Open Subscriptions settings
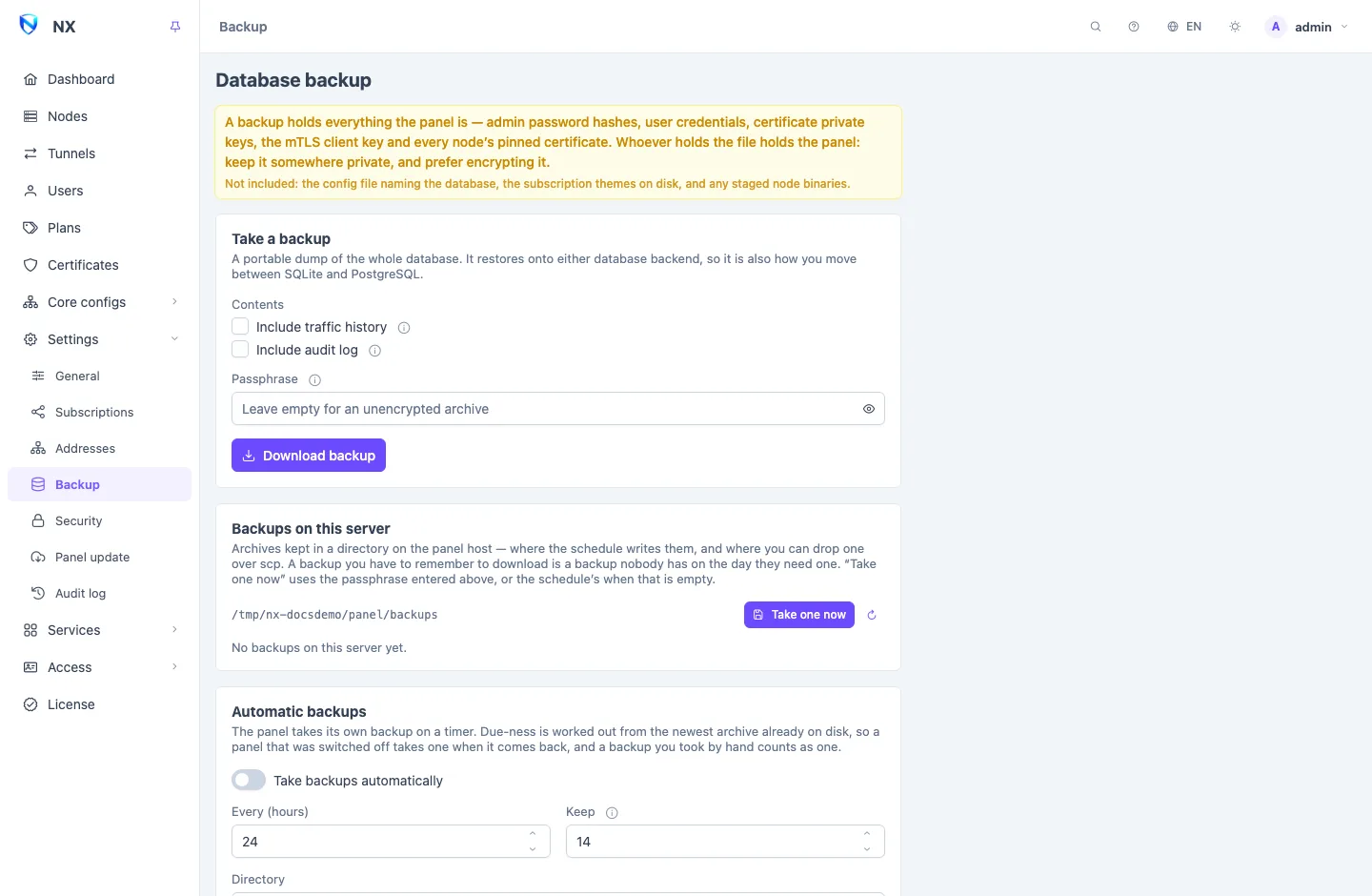Viewport: 1372px width, 896px height. pyautogui.click(x=99, y=413)
